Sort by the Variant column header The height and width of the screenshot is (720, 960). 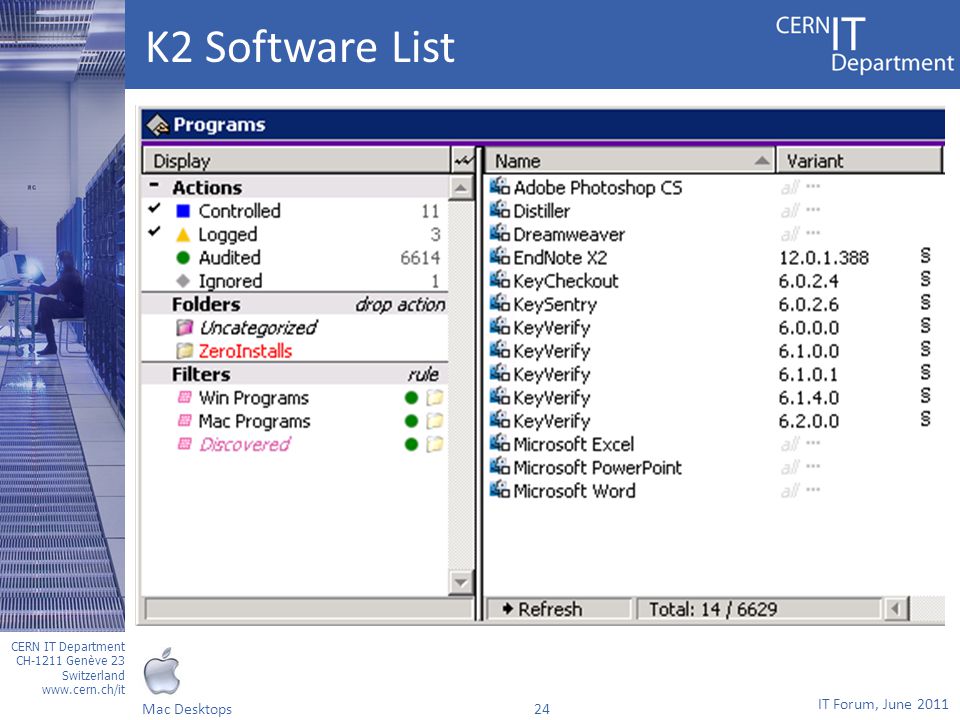pyautogui.click(x=860, y=160)
